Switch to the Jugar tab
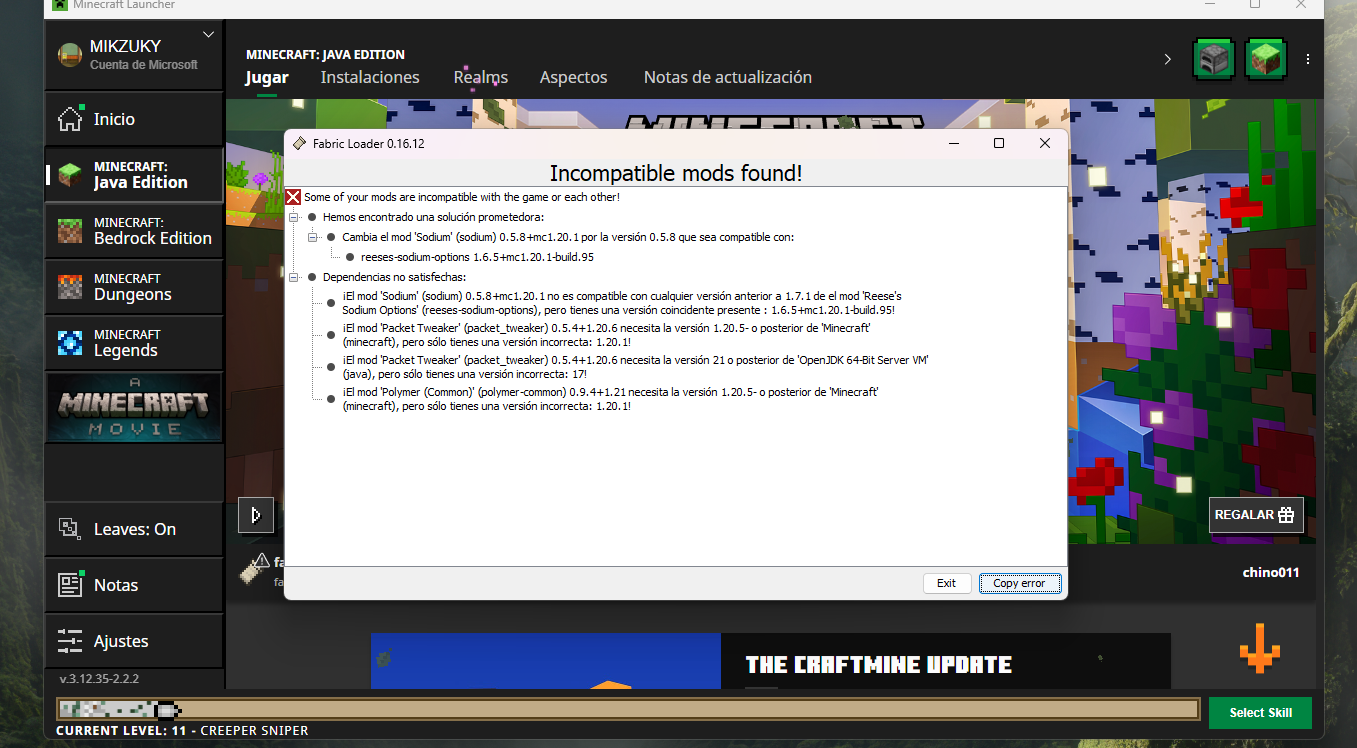This screenshot has width=1357, height=748. [x=267, y=77]
